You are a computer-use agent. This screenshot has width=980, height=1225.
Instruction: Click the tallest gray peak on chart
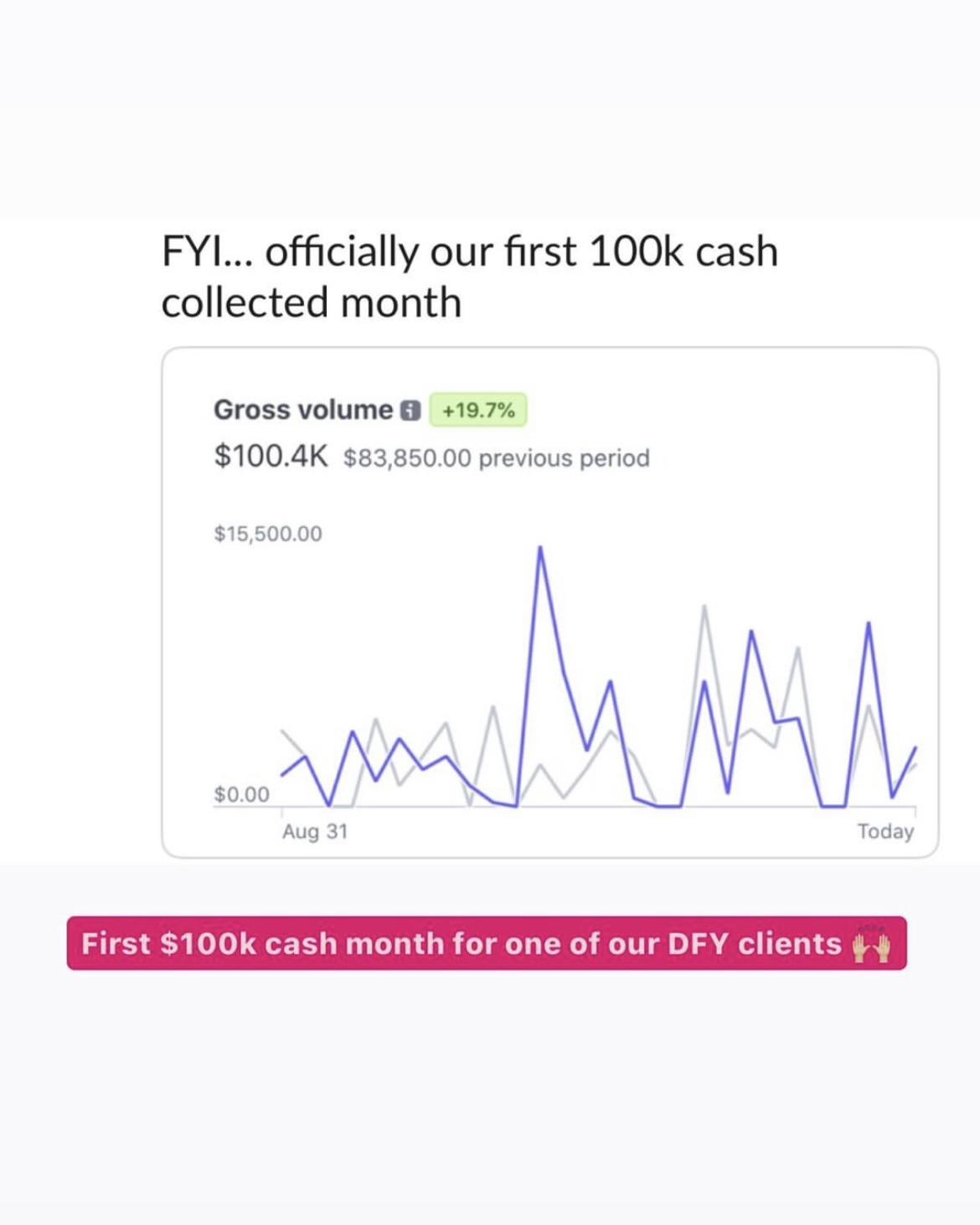pyautogui.click(x=704, y=607)
